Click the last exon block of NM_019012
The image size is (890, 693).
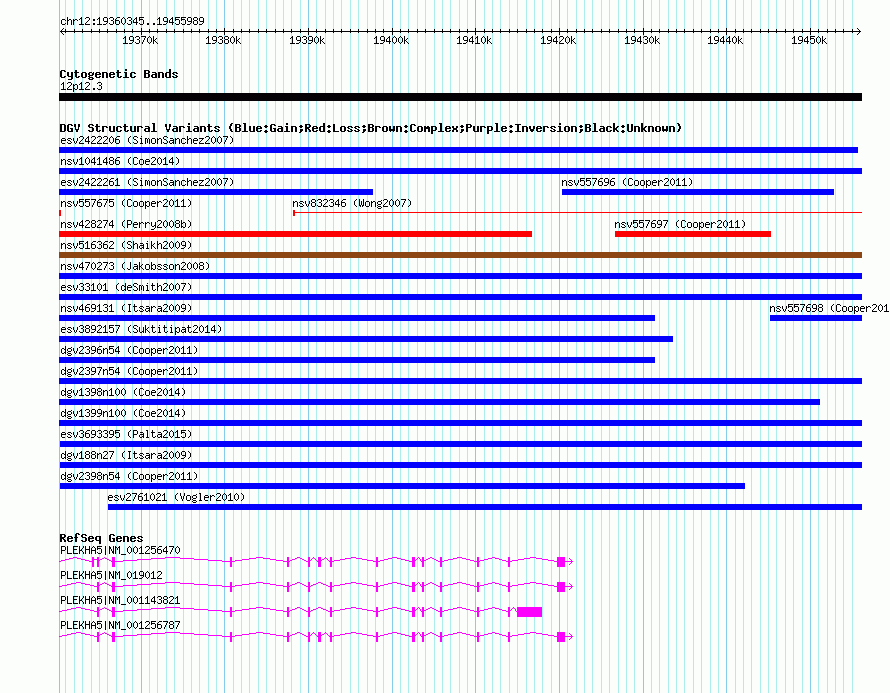pyautogui.click(x=561, y=587)
